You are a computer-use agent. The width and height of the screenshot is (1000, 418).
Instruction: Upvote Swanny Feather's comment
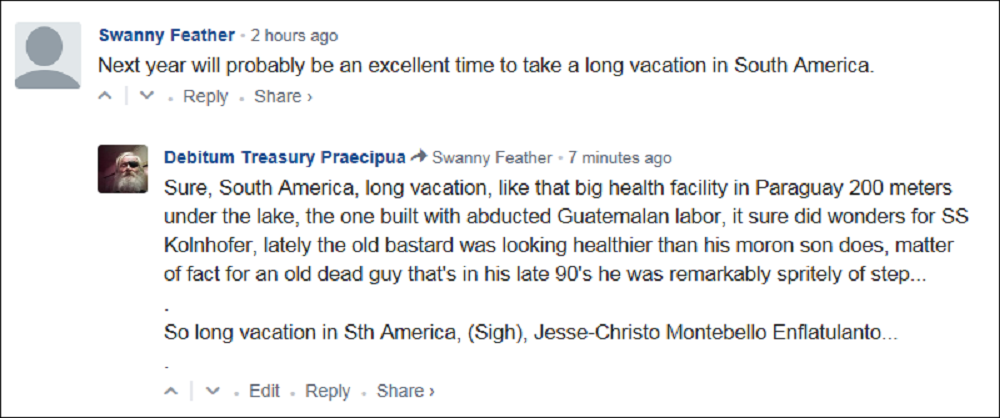[106, 97]
